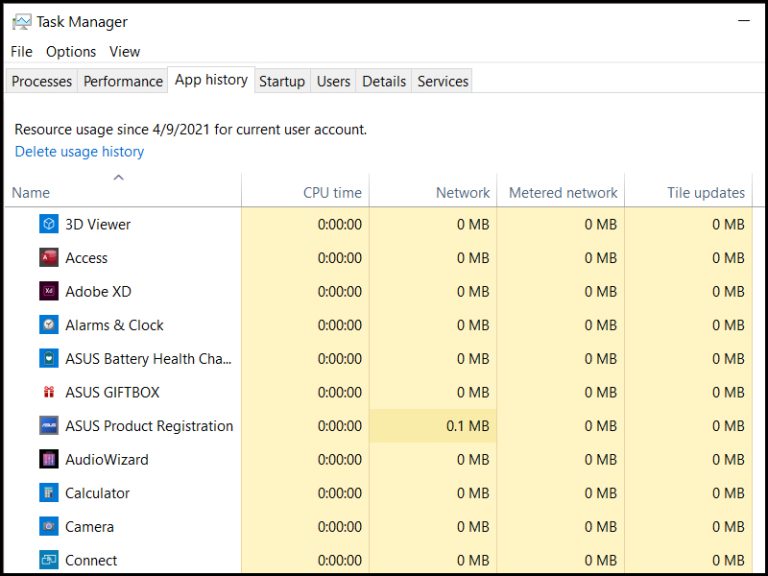Click Tile updates value for Alarms & Clock
768x576 pixels.
point(728,325)
